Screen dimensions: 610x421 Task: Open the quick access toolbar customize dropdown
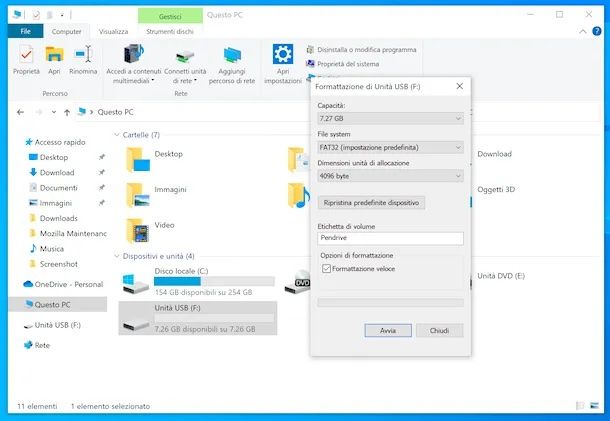pos(62,15)
